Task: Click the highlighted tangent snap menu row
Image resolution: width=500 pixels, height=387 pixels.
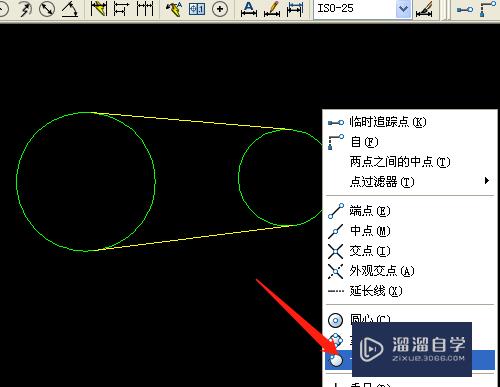Action: coord(410,359)
